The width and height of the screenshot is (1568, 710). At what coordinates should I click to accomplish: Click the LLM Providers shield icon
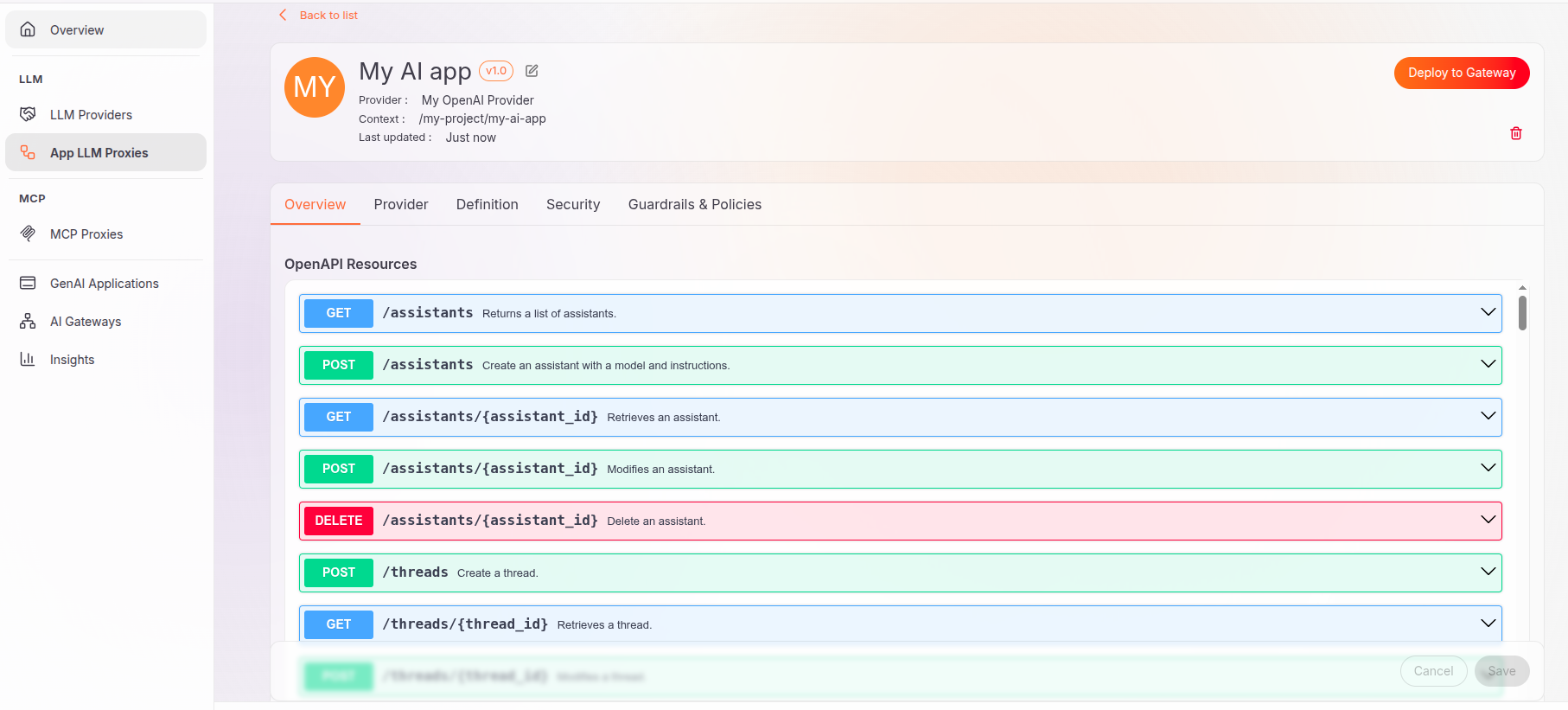coord(28,114)
